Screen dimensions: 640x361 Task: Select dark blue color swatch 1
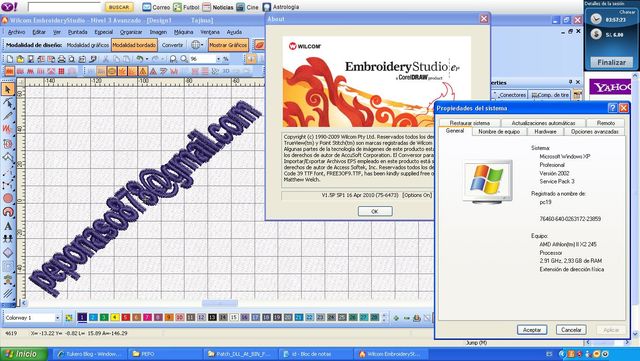click(x=82, y=317)
